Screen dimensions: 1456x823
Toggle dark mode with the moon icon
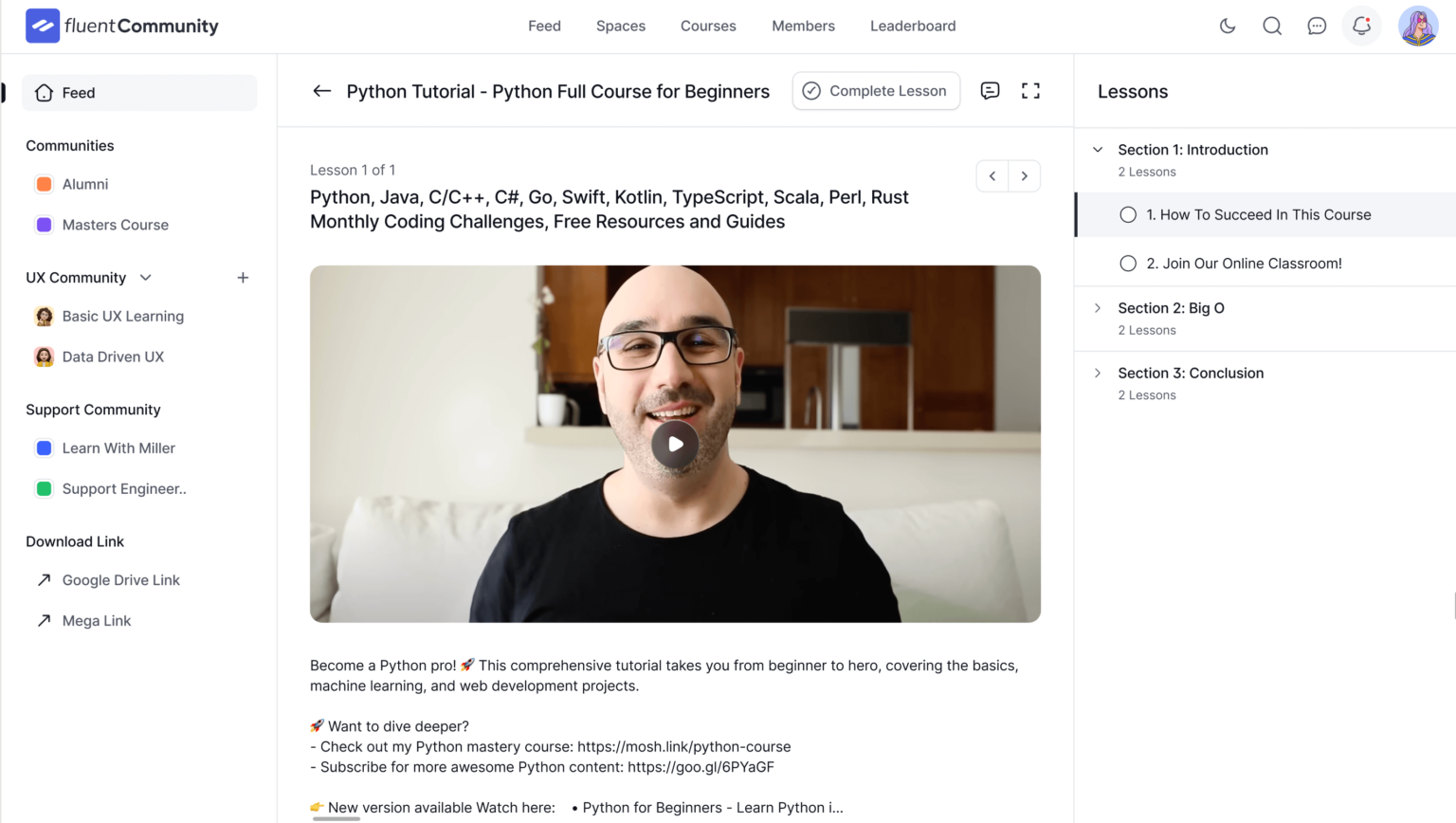(1227, 26)
